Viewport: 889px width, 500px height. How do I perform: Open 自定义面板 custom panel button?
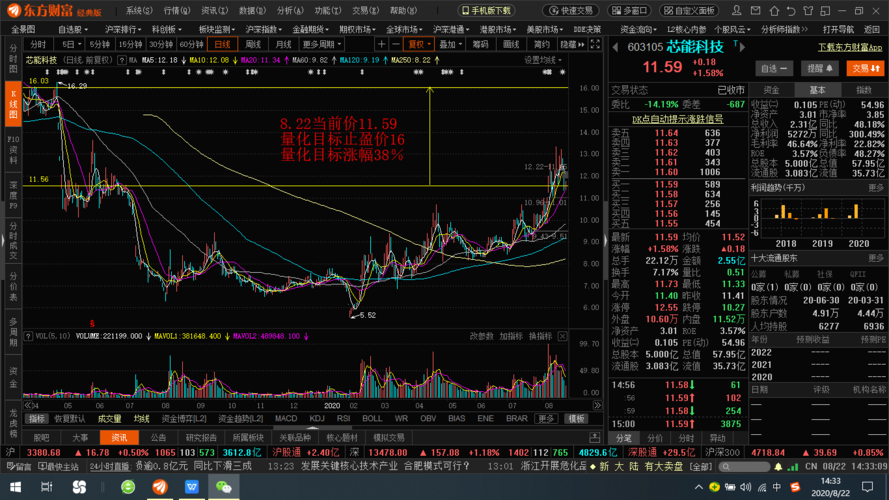[690, 10]
